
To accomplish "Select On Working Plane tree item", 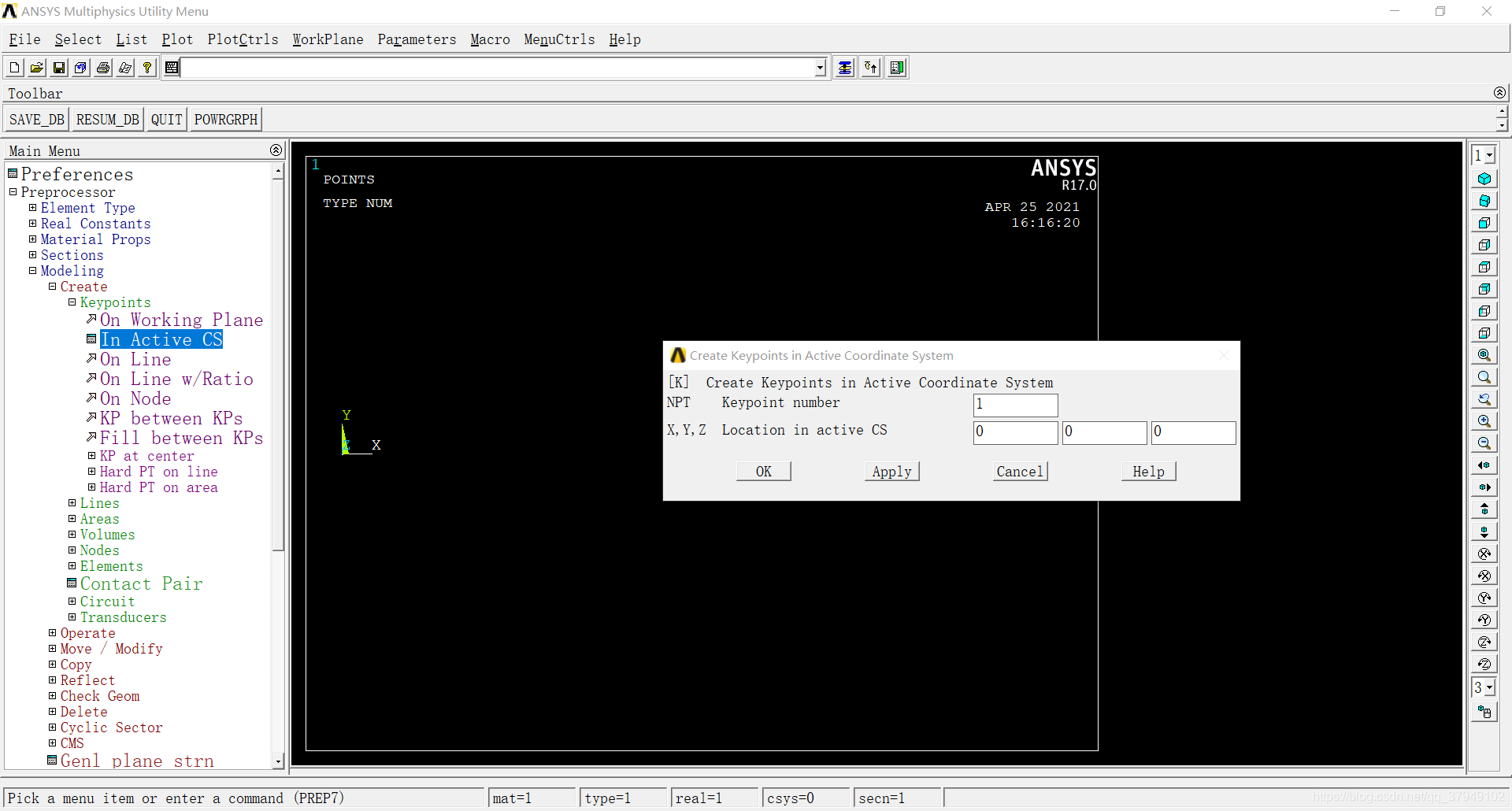I will [181, 320].
